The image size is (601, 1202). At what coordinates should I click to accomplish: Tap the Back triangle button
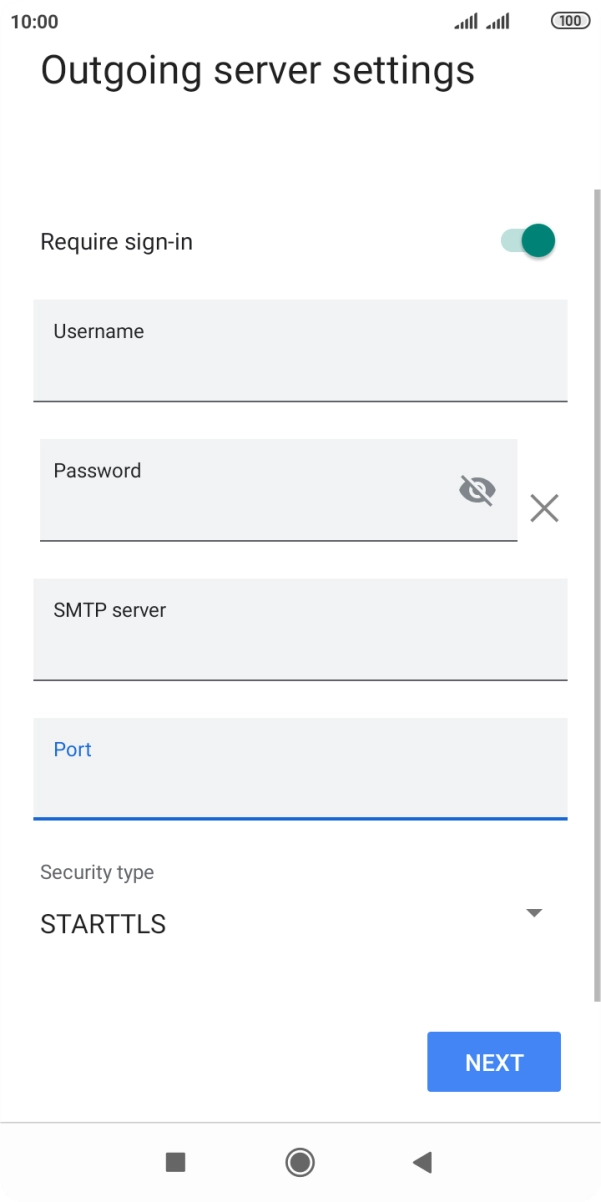(422, 1163)
